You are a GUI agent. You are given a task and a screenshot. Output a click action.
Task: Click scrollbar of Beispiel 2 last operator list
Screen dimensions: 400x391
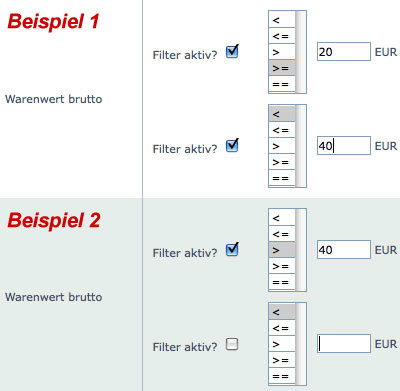point(301,344)
